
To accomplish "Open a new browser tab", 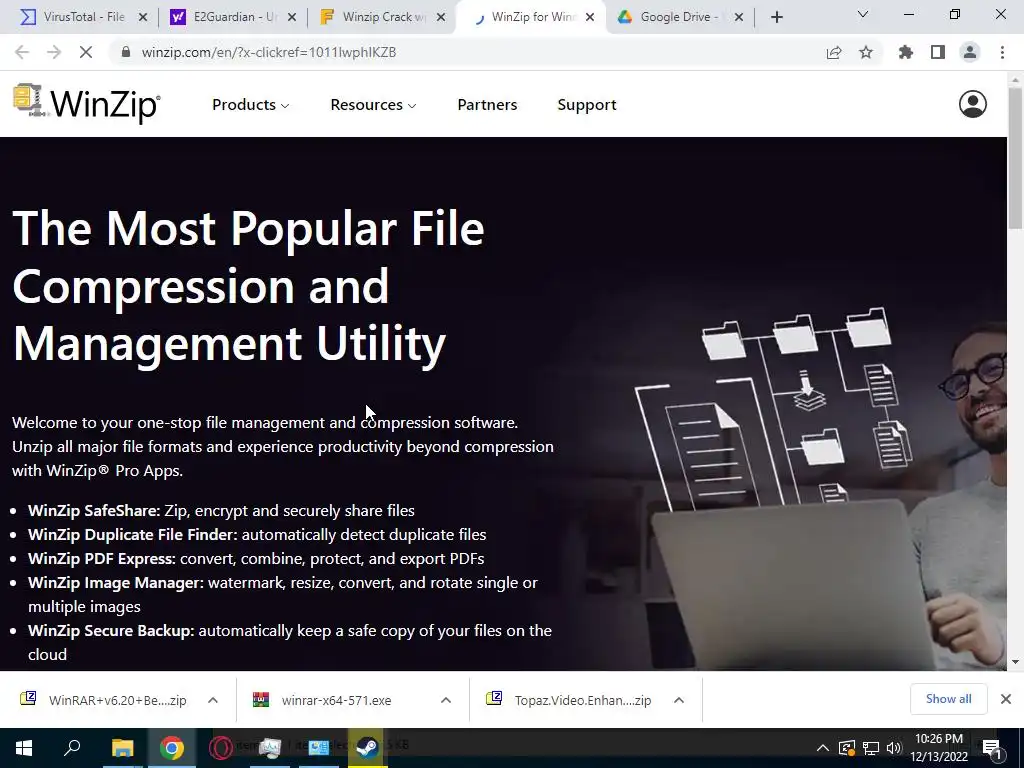I will 776,17.
